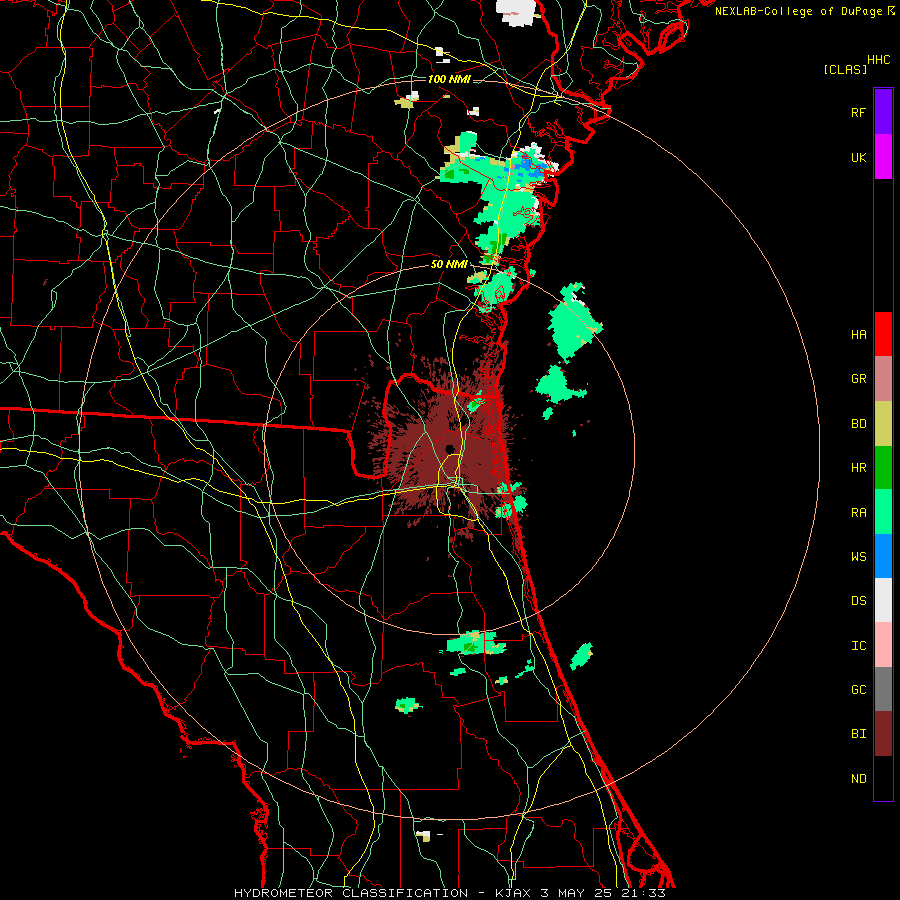
Task: Click the HR legend label
Action: (x=859, y=468)
